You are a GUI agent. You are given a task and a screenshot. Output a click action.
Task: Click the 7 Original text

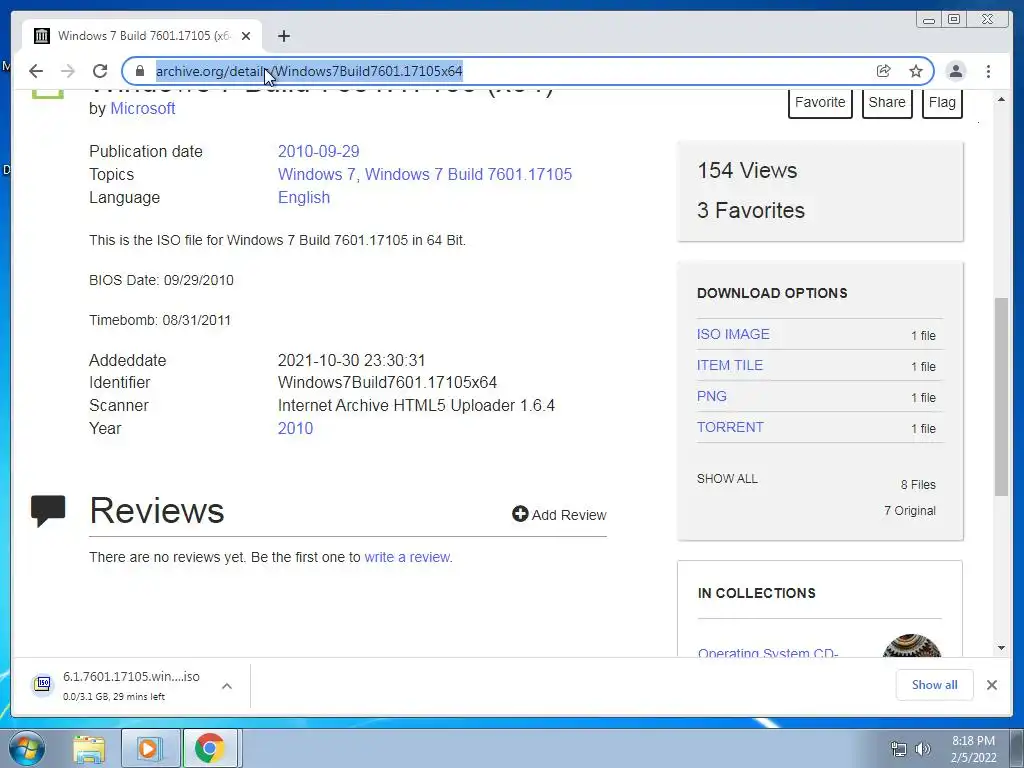pos(910,511)
